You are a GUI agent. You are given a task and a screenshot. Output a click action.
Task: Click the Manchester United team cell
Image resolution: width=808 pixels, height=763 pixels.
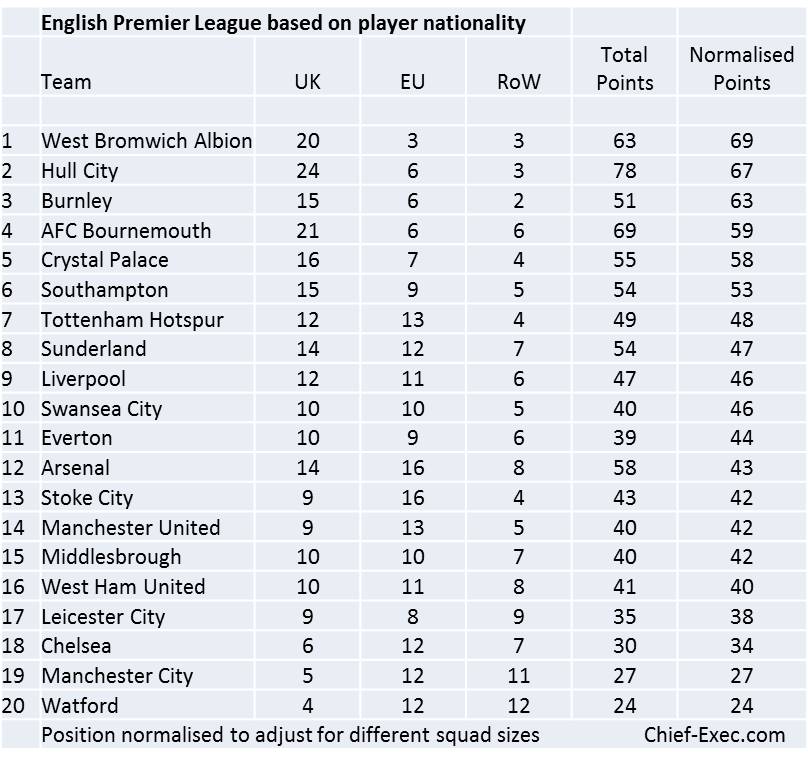click(x=130, y=527)
